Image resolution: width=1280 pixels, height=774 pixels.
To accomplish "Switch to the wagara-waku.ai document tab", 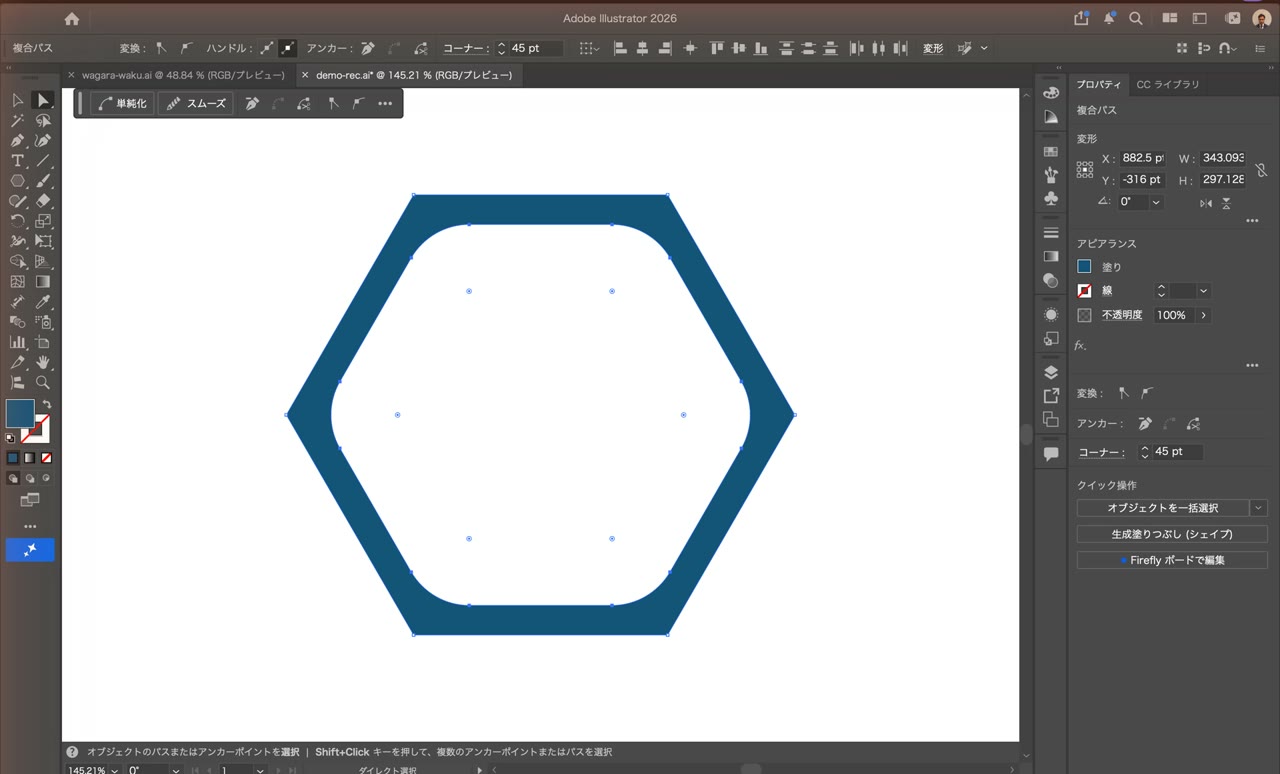I will tap(183, 75).
